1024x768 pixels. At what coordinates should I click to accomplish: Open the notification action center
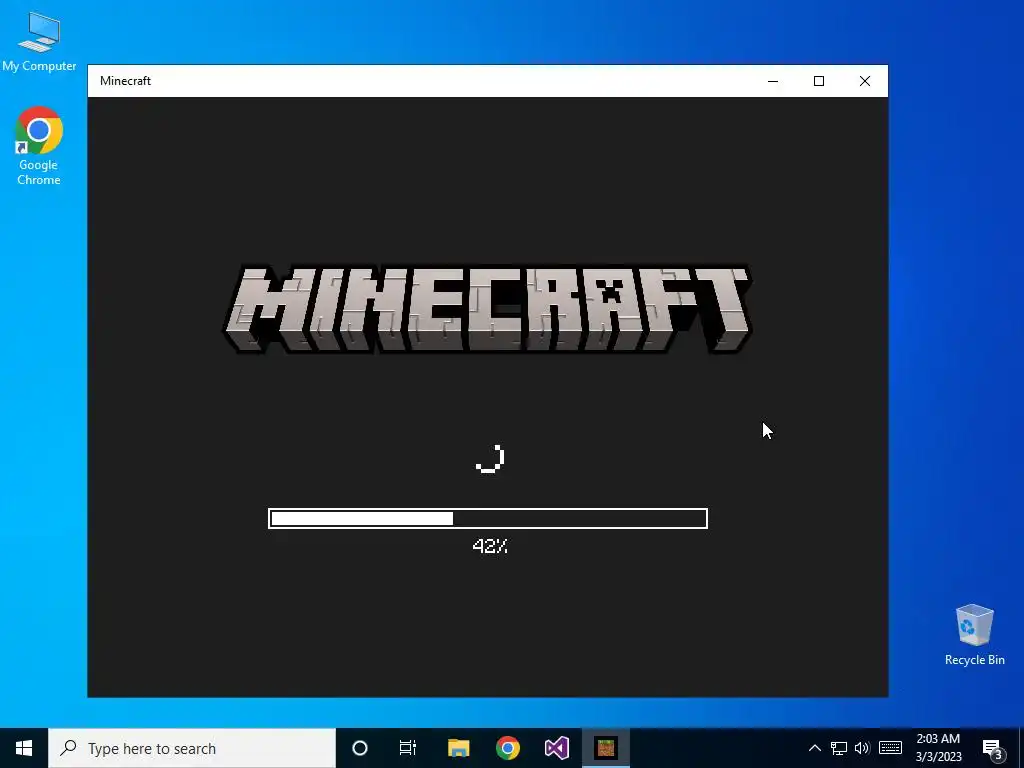tap(993, 749)
